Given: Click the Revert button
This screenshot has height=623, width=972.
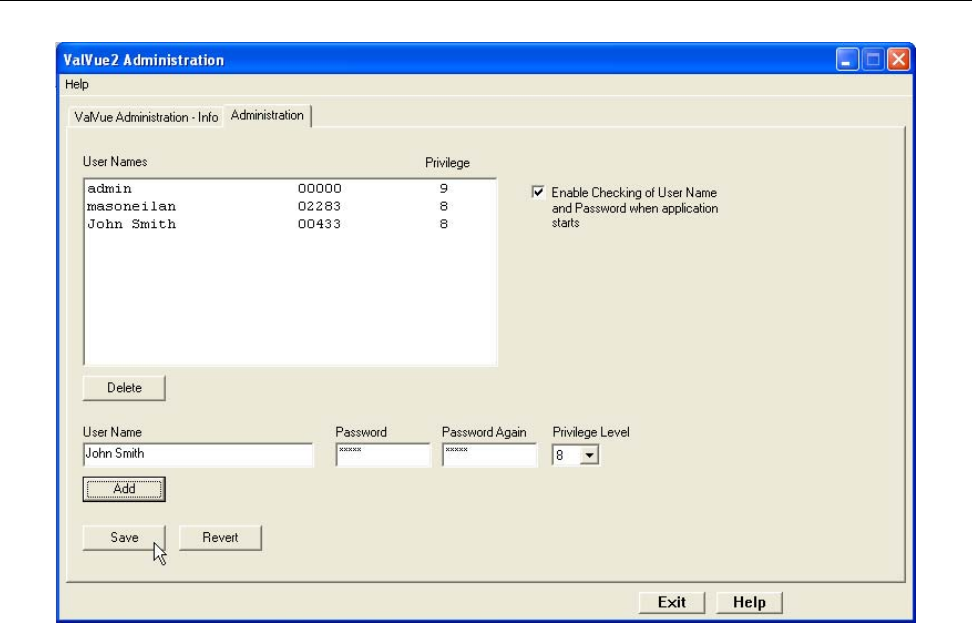Looking at the screenshot, I should (220, 537).
